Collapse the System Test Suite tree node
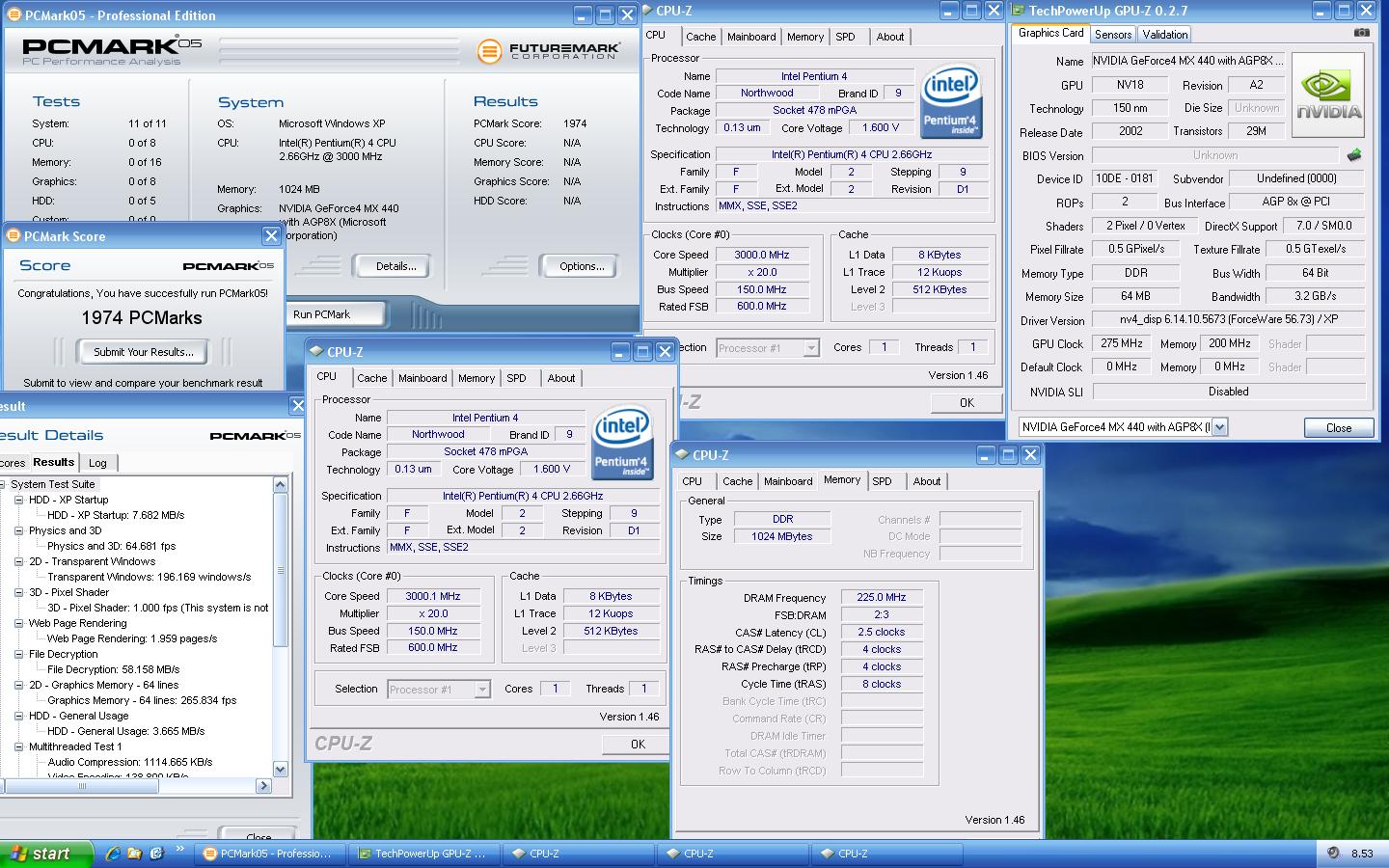This screenshot has width=1389, height=868. coord(3,484)
